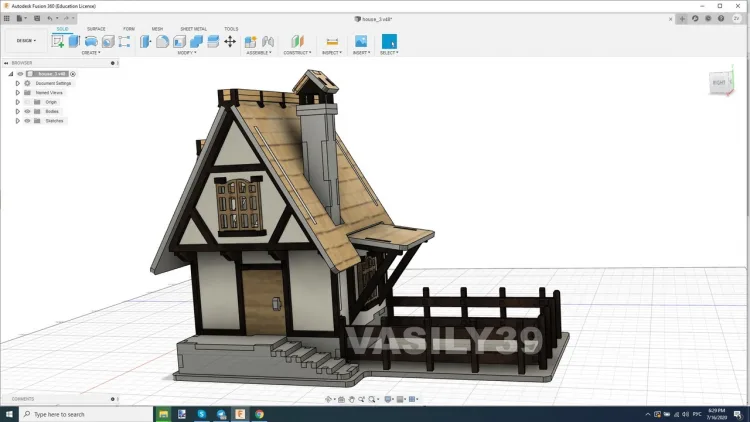Open the CREATE dropdown menu
This screenshot has width=750, height=422.
point(91,53)
